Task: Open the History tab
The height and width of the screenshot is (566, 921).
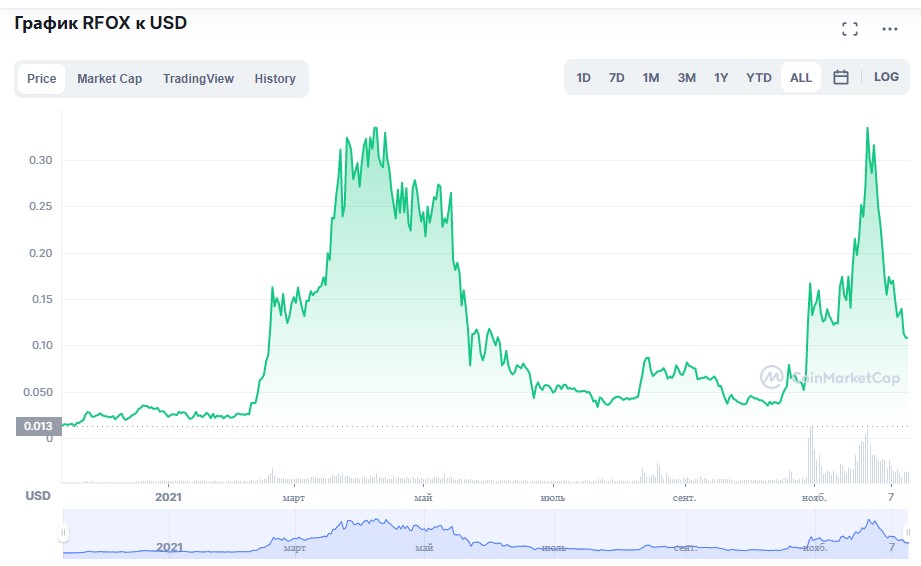Action: click(275, 79)
